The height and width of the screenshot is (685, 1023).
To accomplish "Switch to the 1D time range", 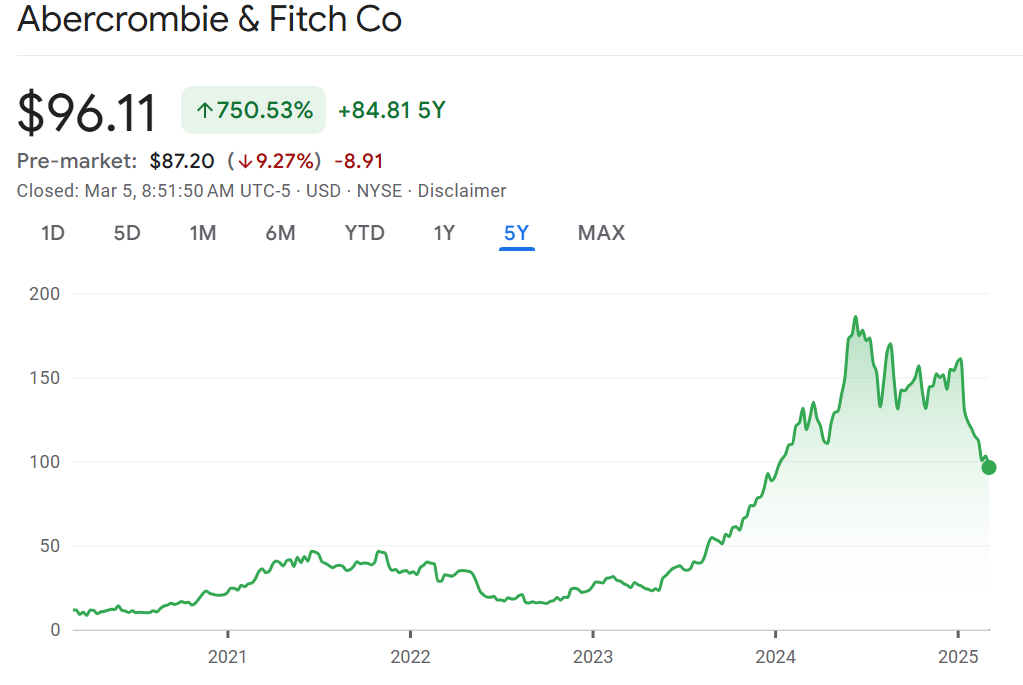I will (53, 233).
